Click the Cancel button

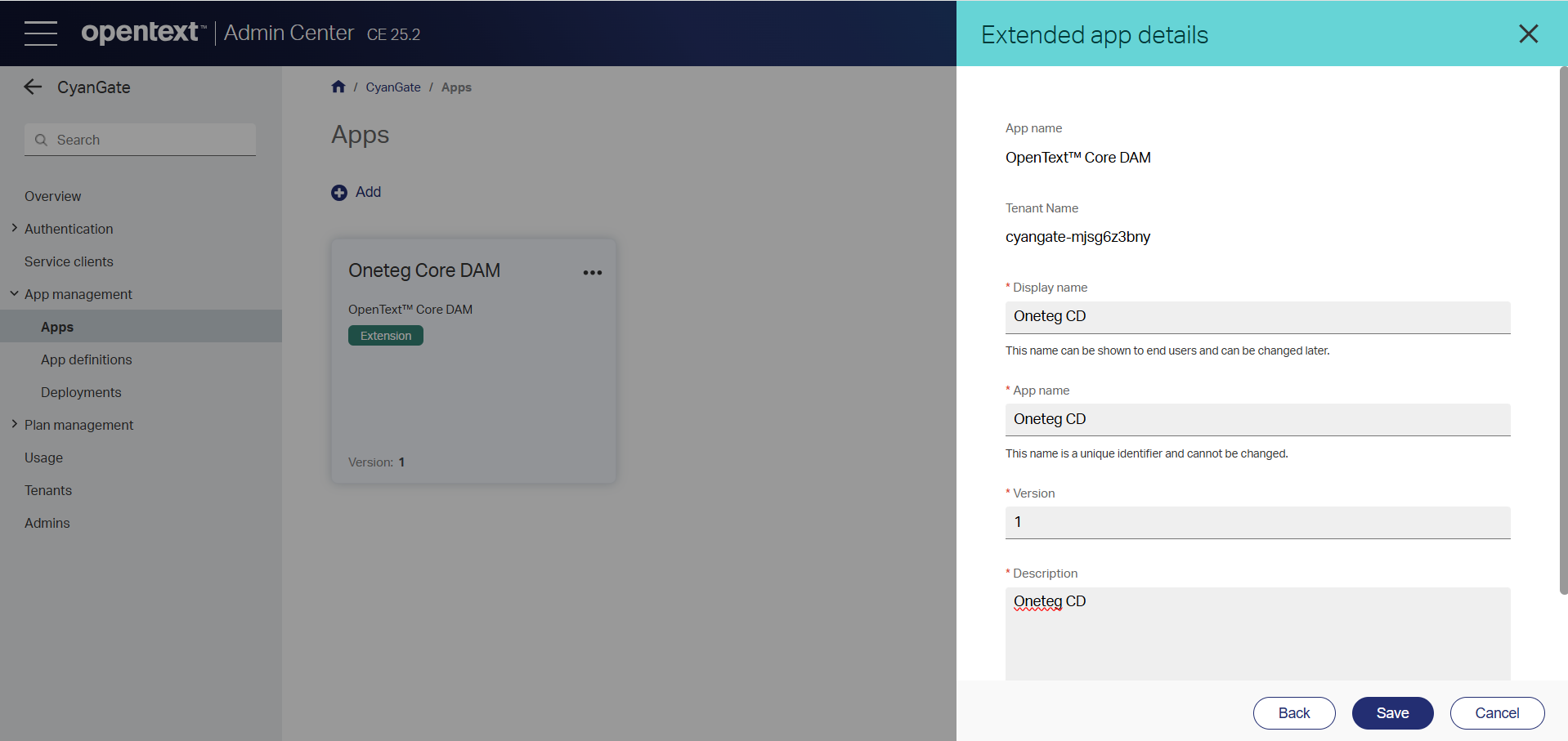pos(1496,713)
